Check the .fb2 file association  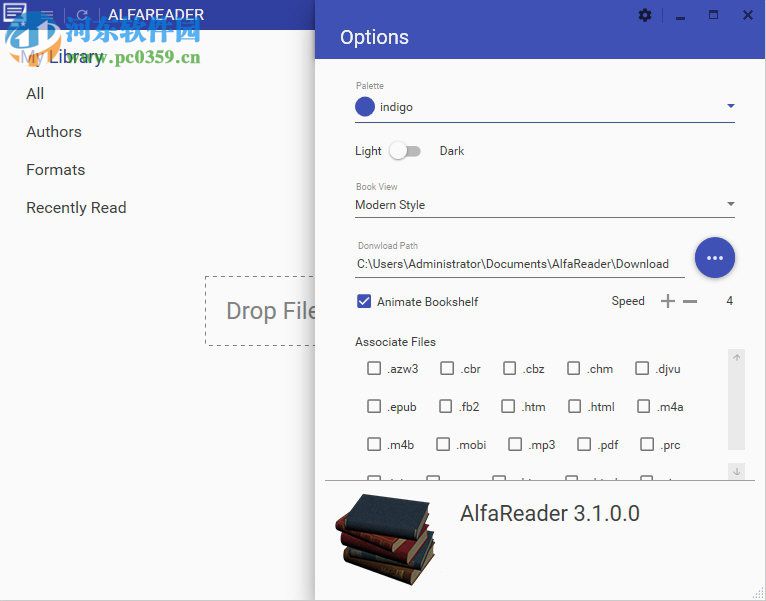(446, 406)
